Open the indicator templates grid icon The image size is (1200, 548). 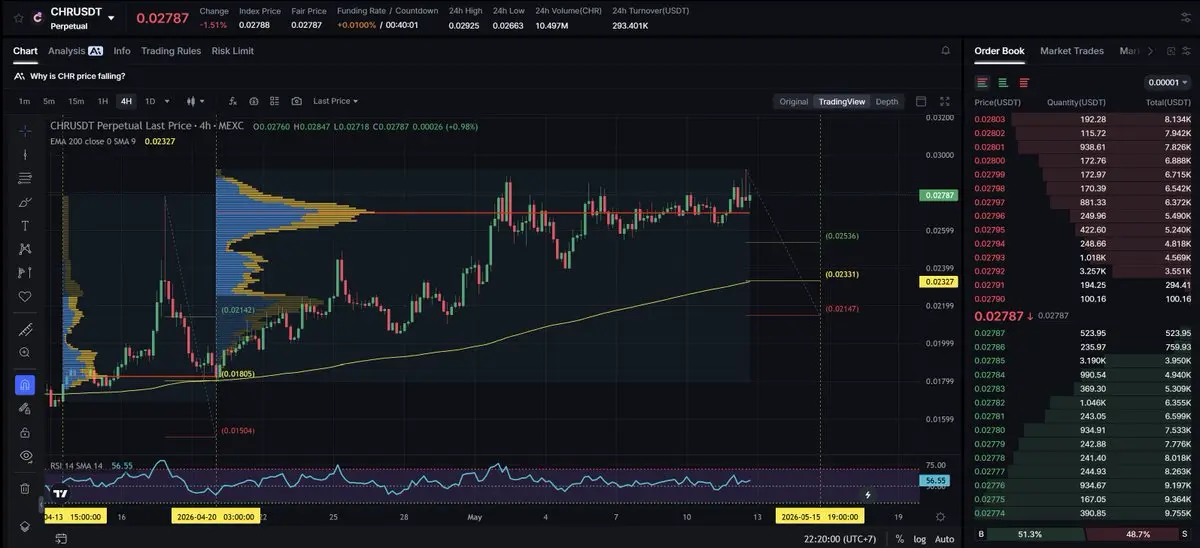(x=275, y=101)
